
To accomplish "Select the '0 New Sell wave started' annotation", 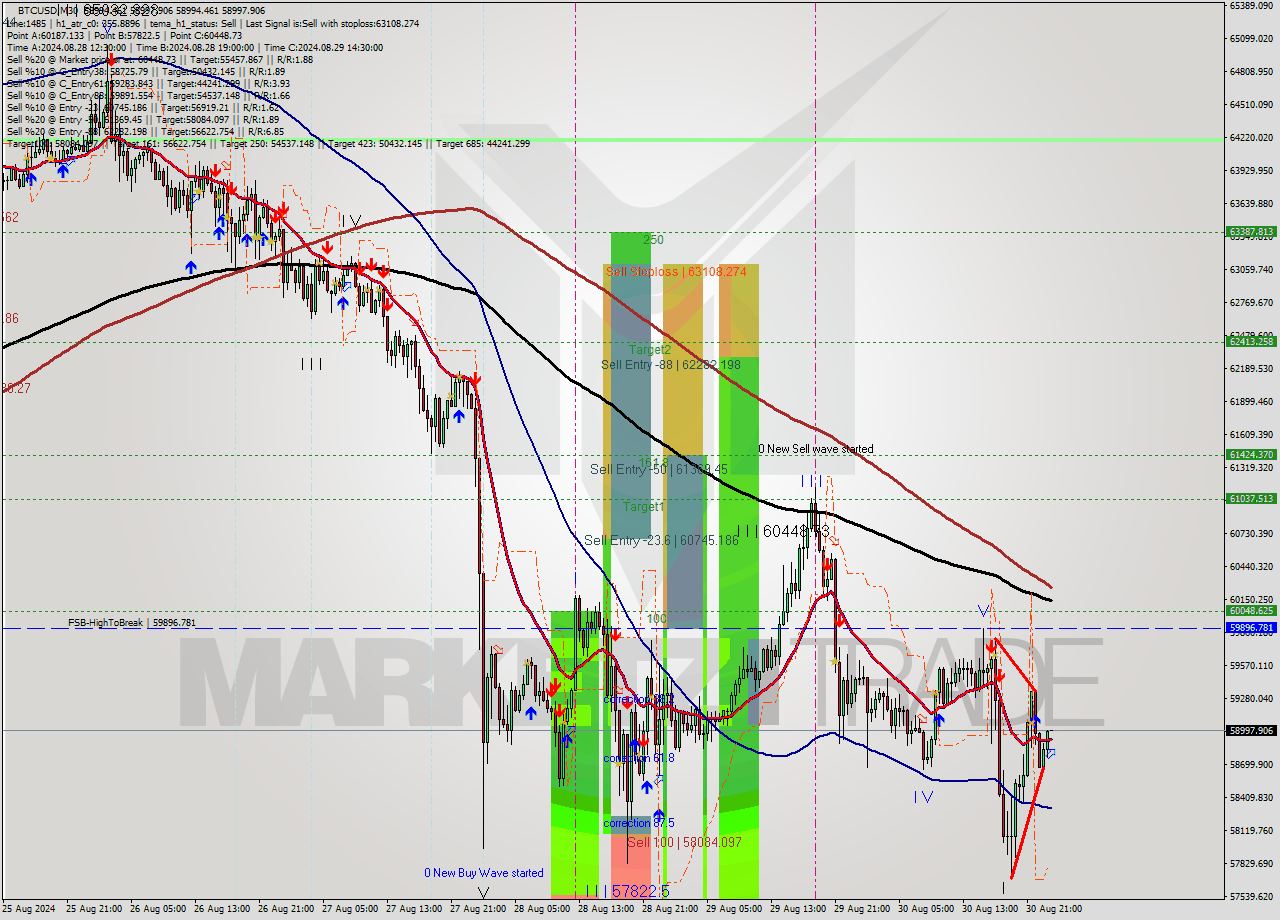I will pos(815,449).
